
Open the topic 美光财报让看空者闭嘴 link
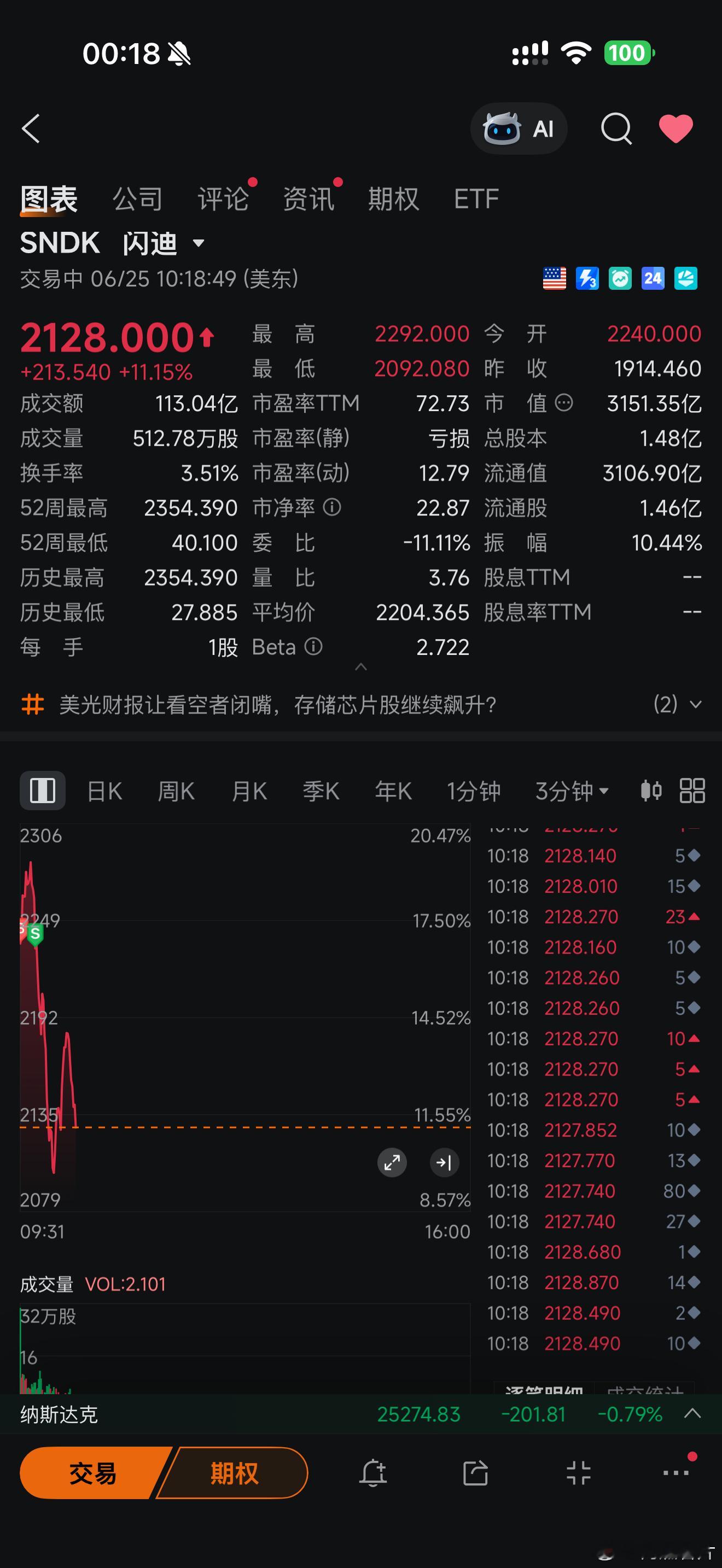[278, 705]
